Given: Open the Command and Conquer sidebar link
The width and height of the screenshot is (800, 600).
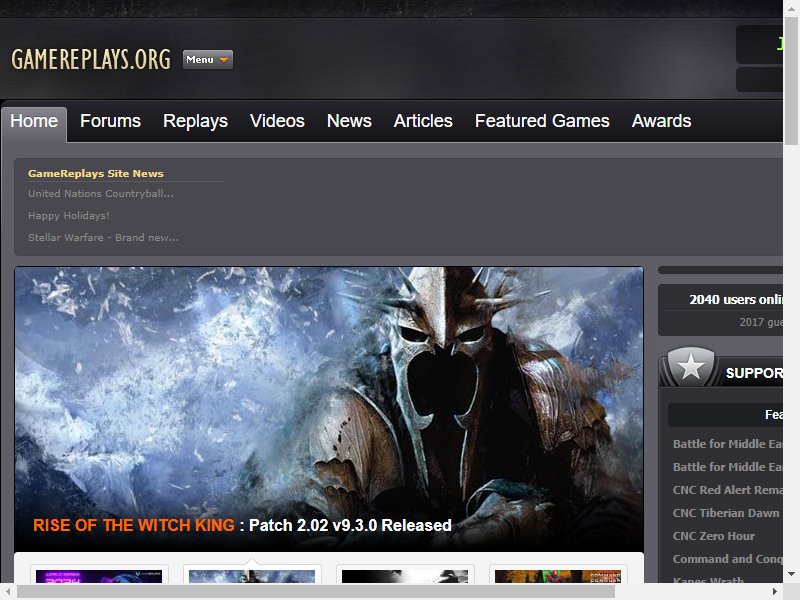Looking at the screenshot, I should point(728,559).
